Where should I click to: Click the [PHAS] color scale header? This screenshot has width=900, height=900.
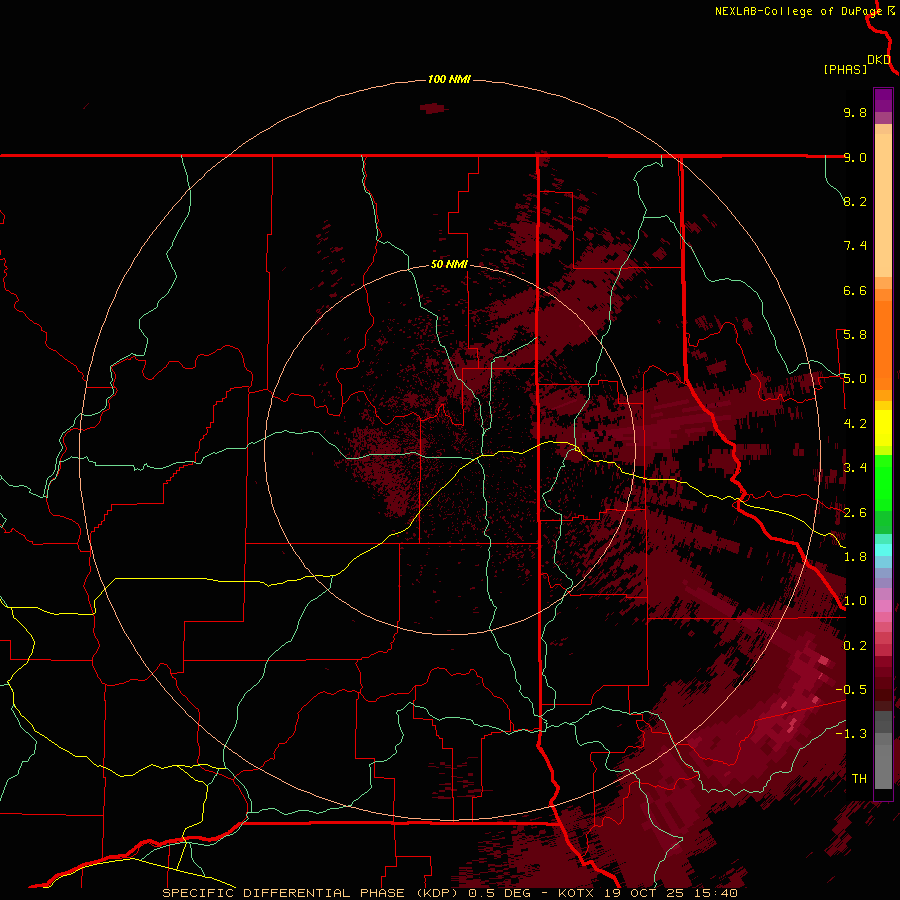[845, 69]
